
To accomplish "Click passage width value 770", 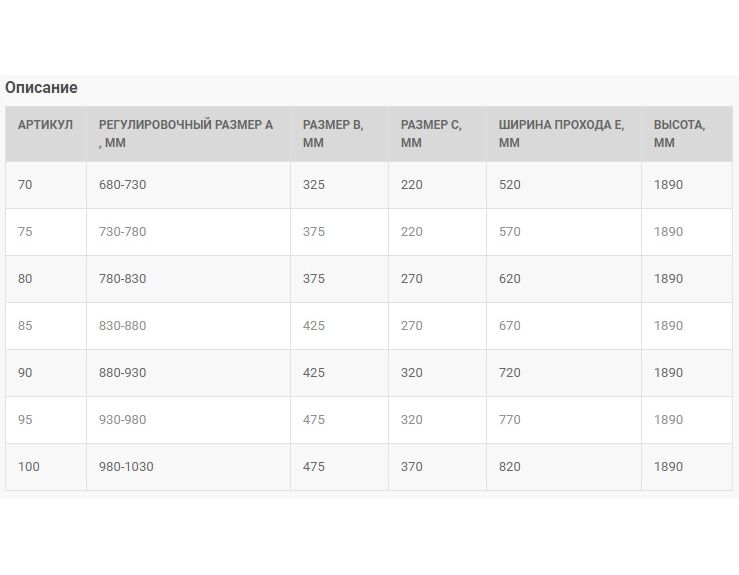I will (564, 420).
